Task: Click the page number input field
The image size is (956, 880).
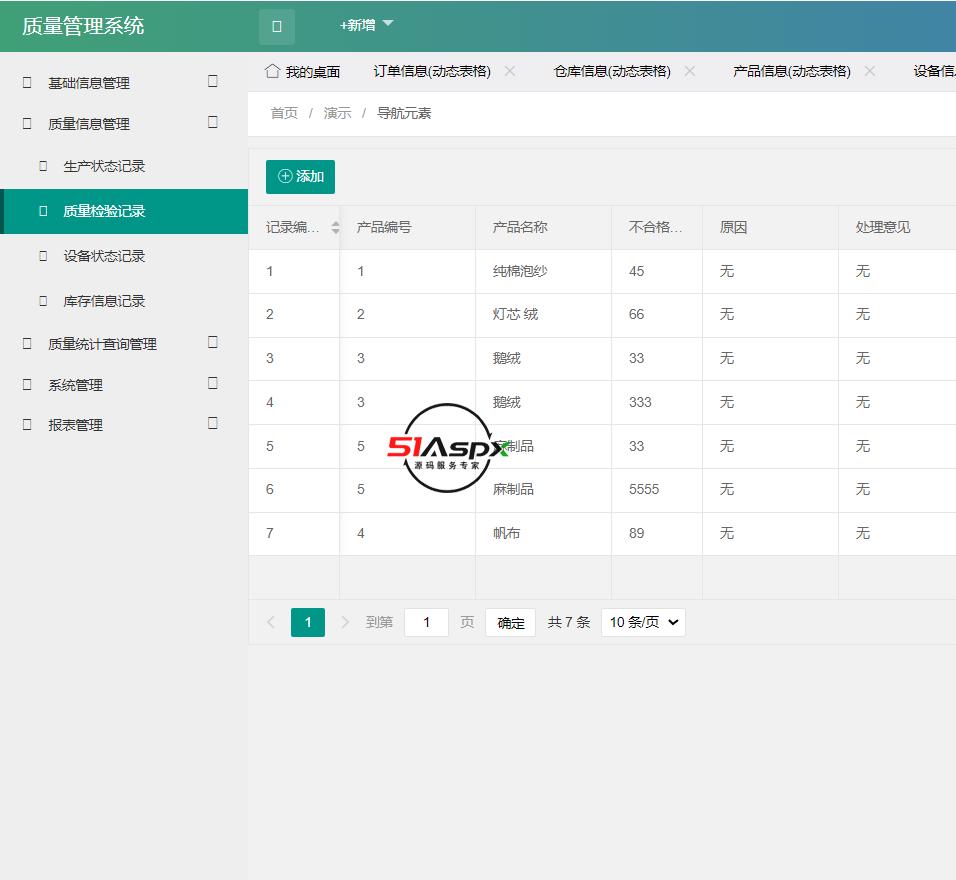Action: [x=426, y=622]
